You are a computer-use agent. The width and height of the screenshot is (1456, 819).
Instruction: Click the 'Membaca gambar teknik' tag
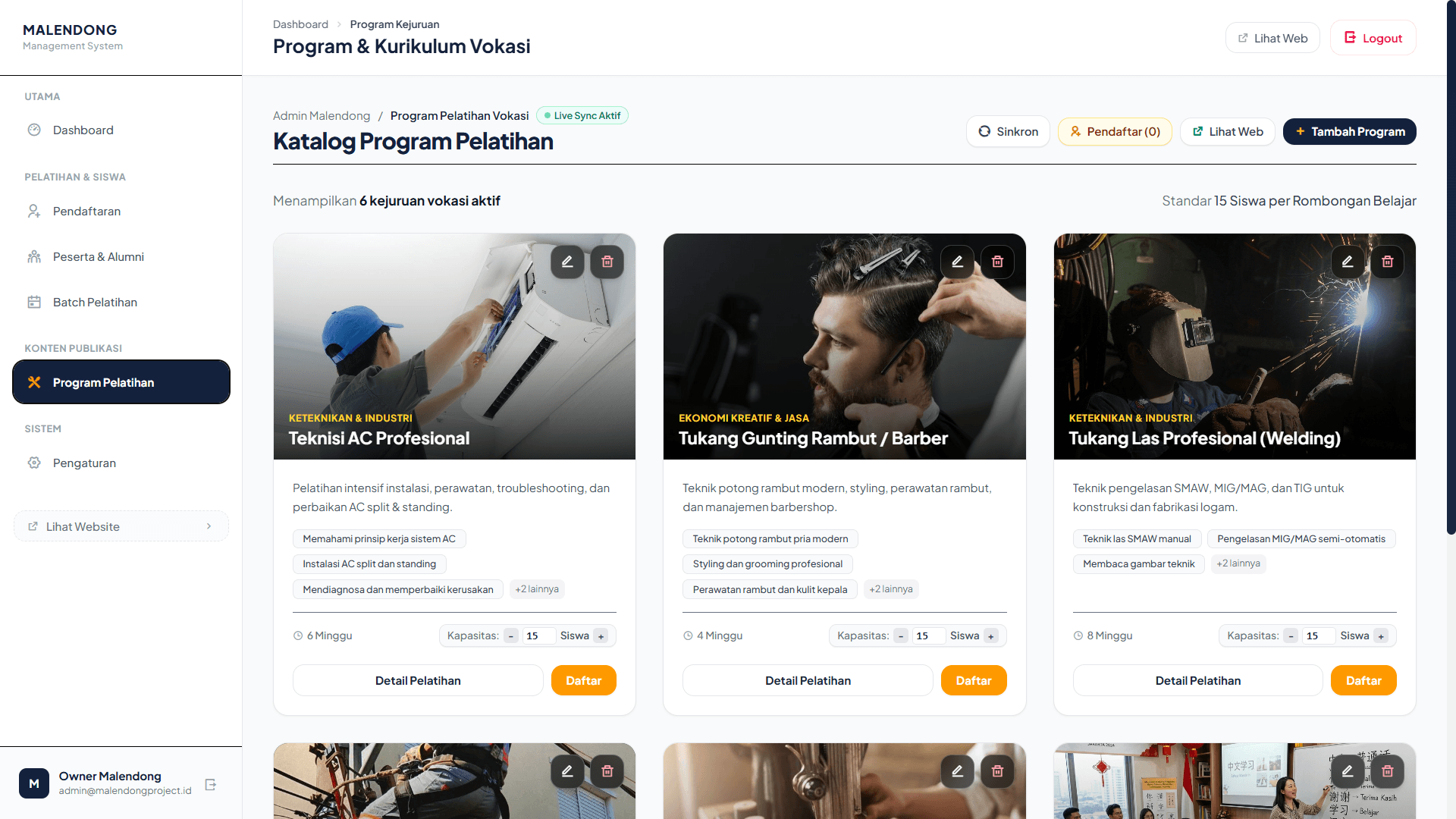click(1139, 564)
